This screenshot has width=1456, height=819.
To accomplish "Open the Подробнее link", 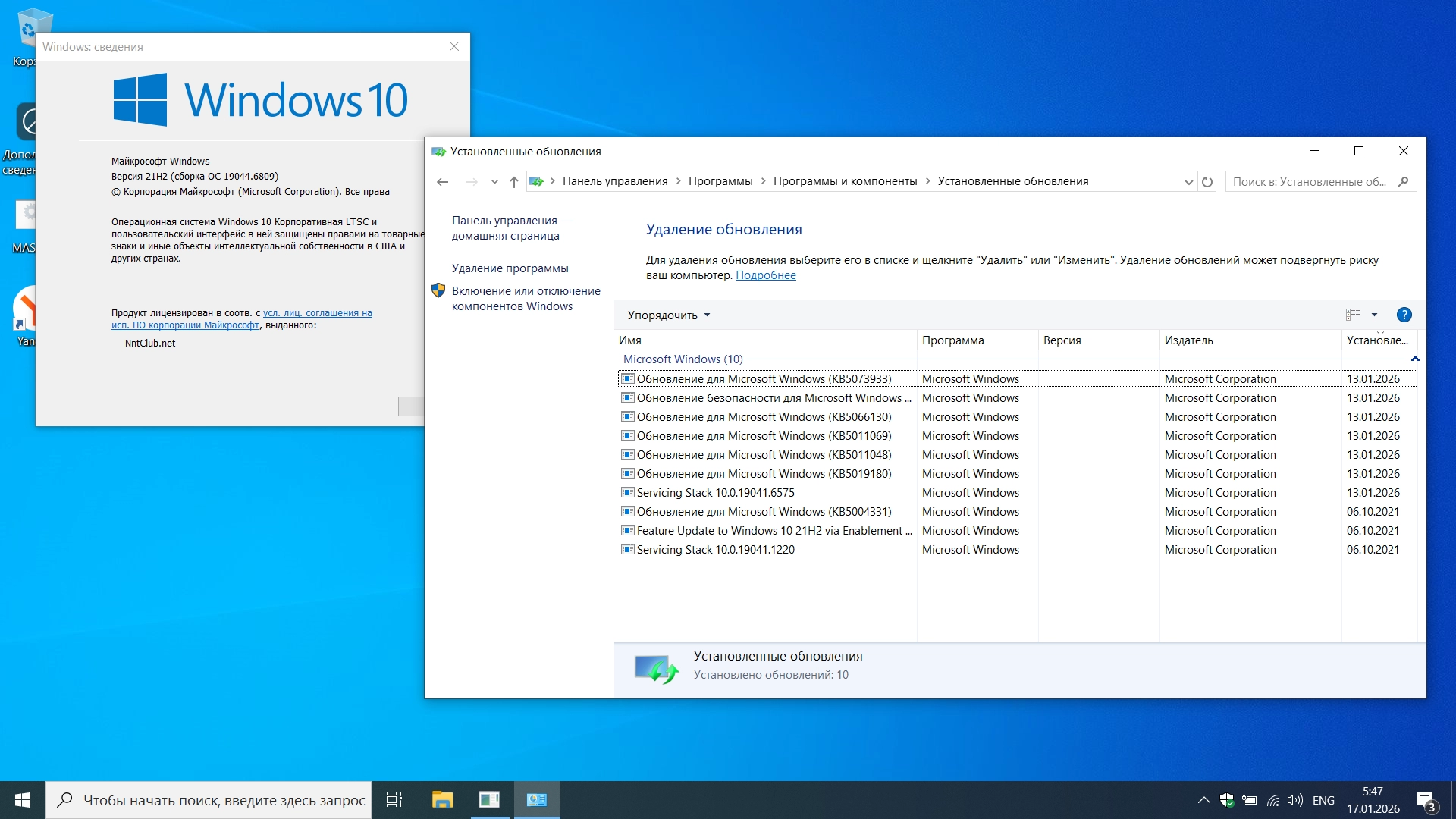I will 765,275.
